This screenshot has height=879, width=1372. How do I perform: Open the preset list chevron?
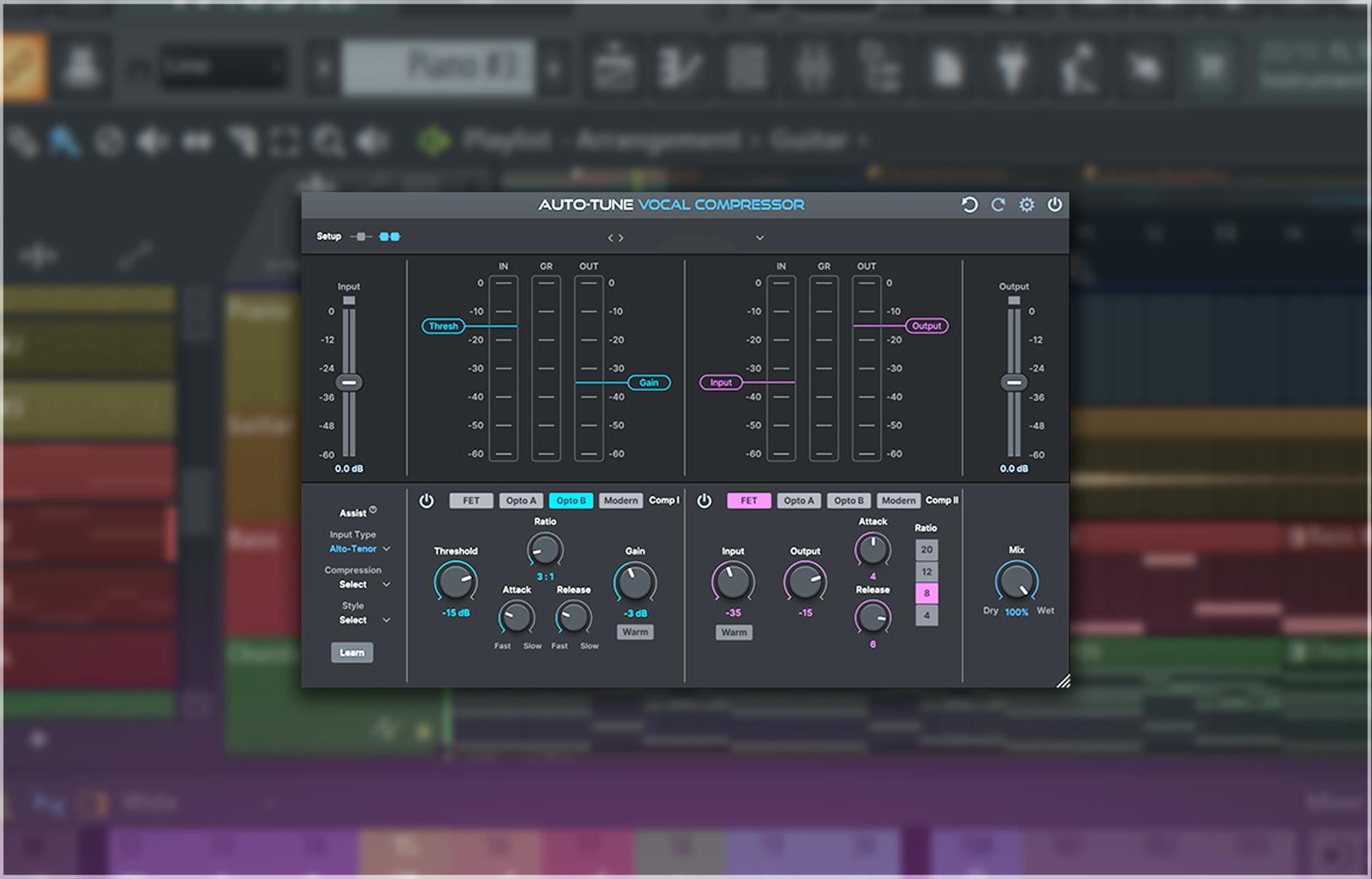(760, 238)
